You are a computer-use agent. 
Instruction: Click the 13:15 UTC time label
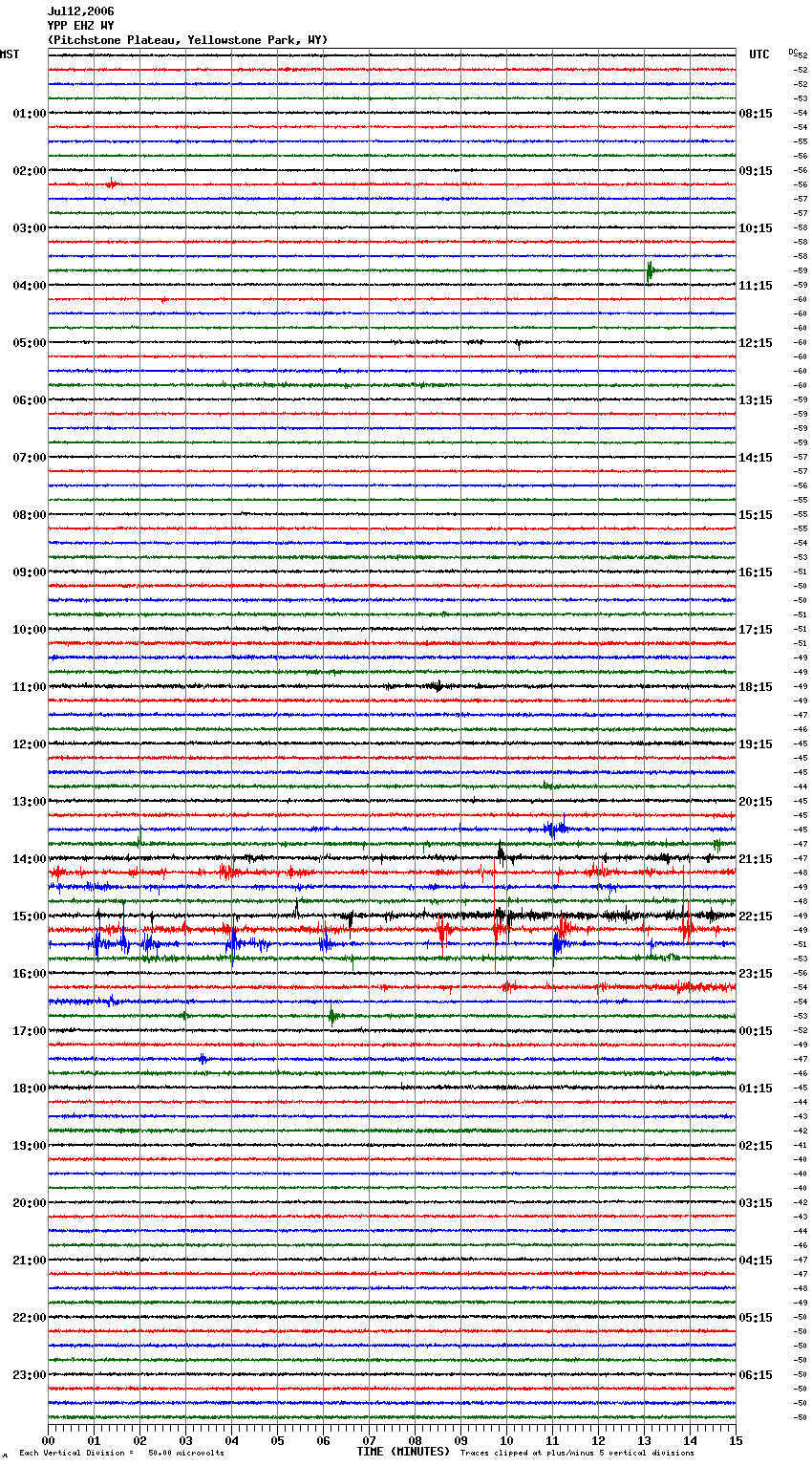[756, 400]
